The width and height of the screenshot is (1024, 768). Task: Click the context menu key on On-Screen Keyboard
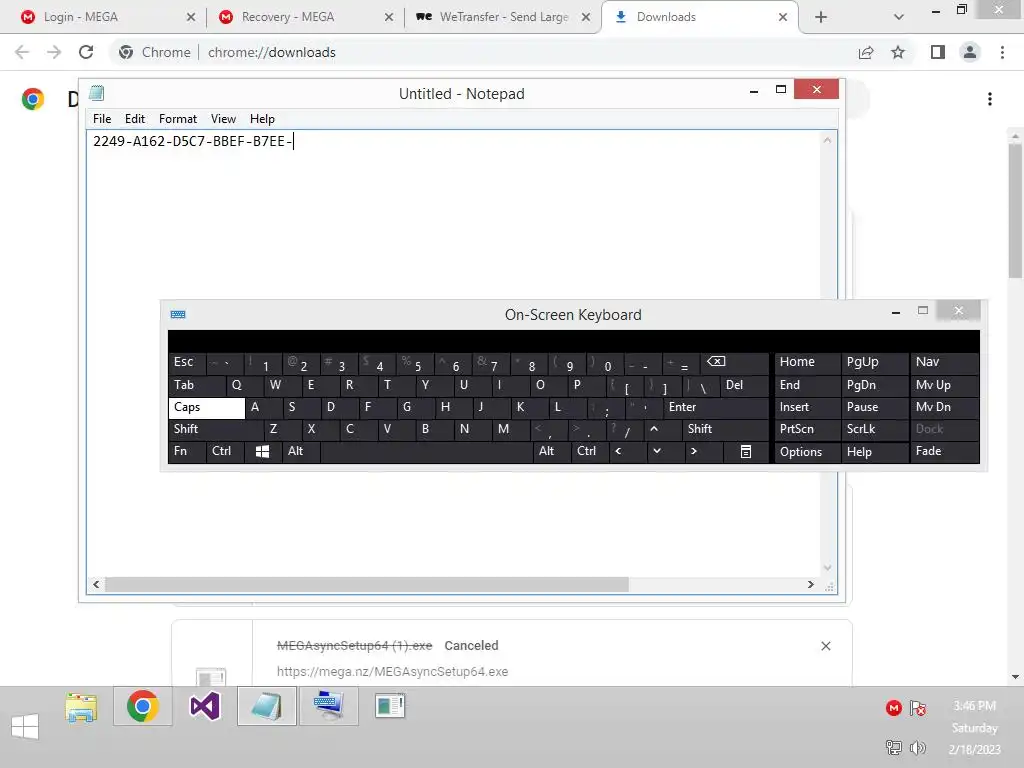746,451
